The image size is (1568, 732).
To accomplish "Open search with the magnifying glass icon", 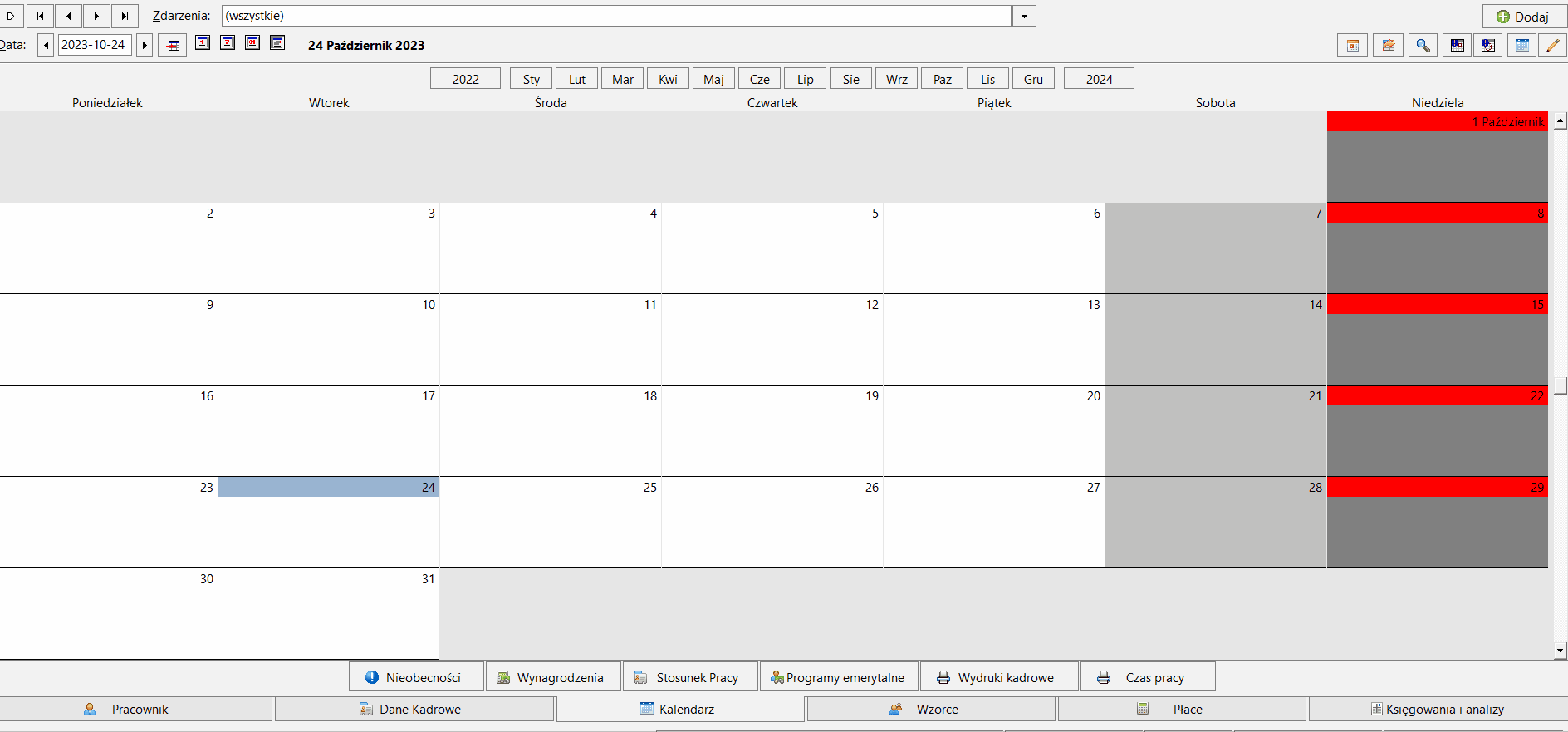I will (1423, 46).
